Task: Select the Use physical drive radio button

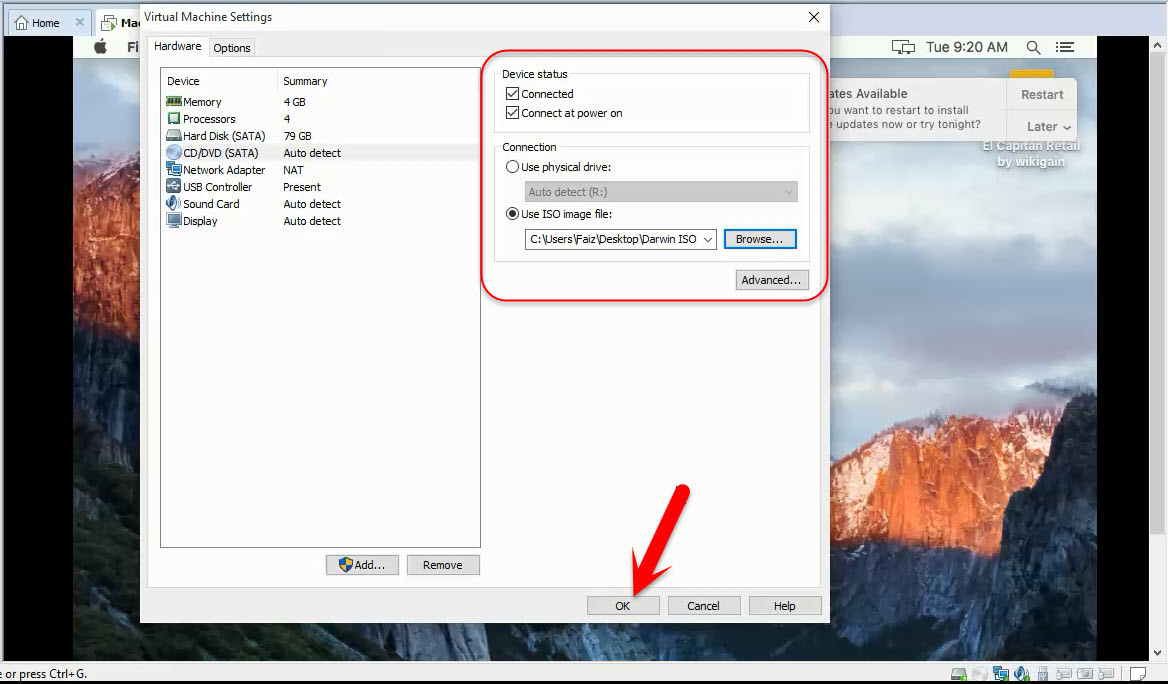Action: [511, 167]
